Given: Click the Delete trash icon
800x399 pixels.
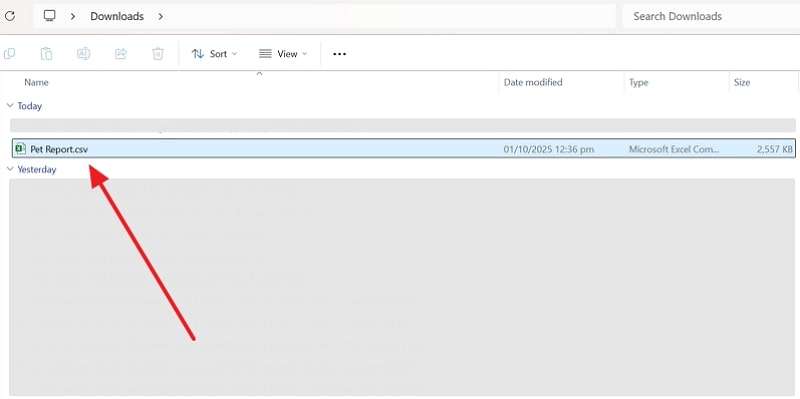Looking at the screenshot, I should (158, 54).
